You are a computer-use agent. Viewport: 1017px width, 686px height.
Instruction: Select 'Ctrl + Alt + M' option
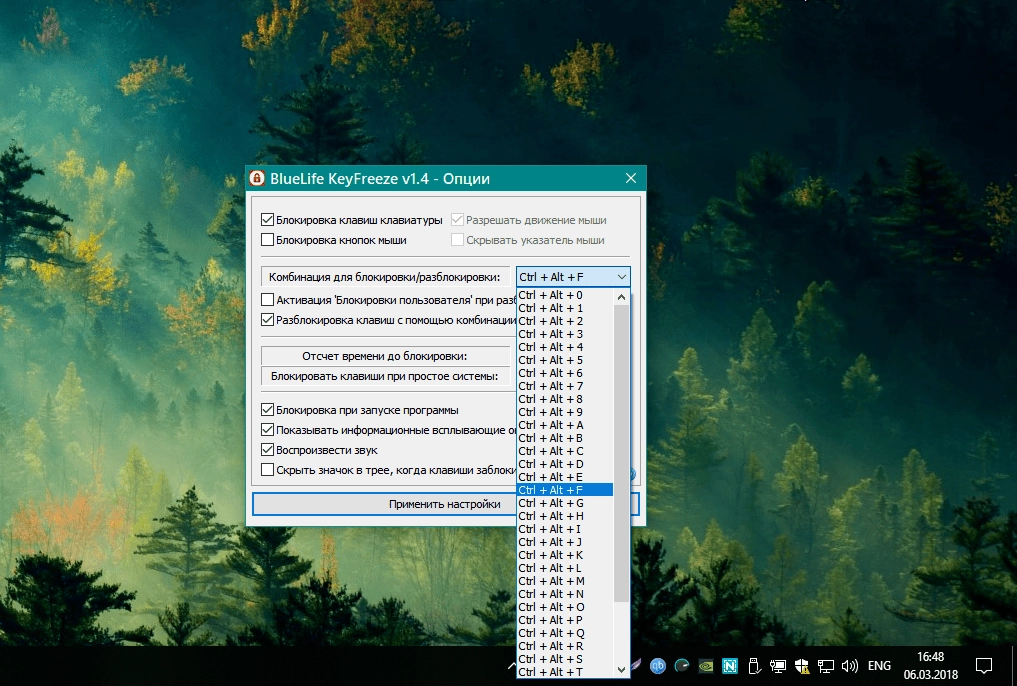pos(565,581)
